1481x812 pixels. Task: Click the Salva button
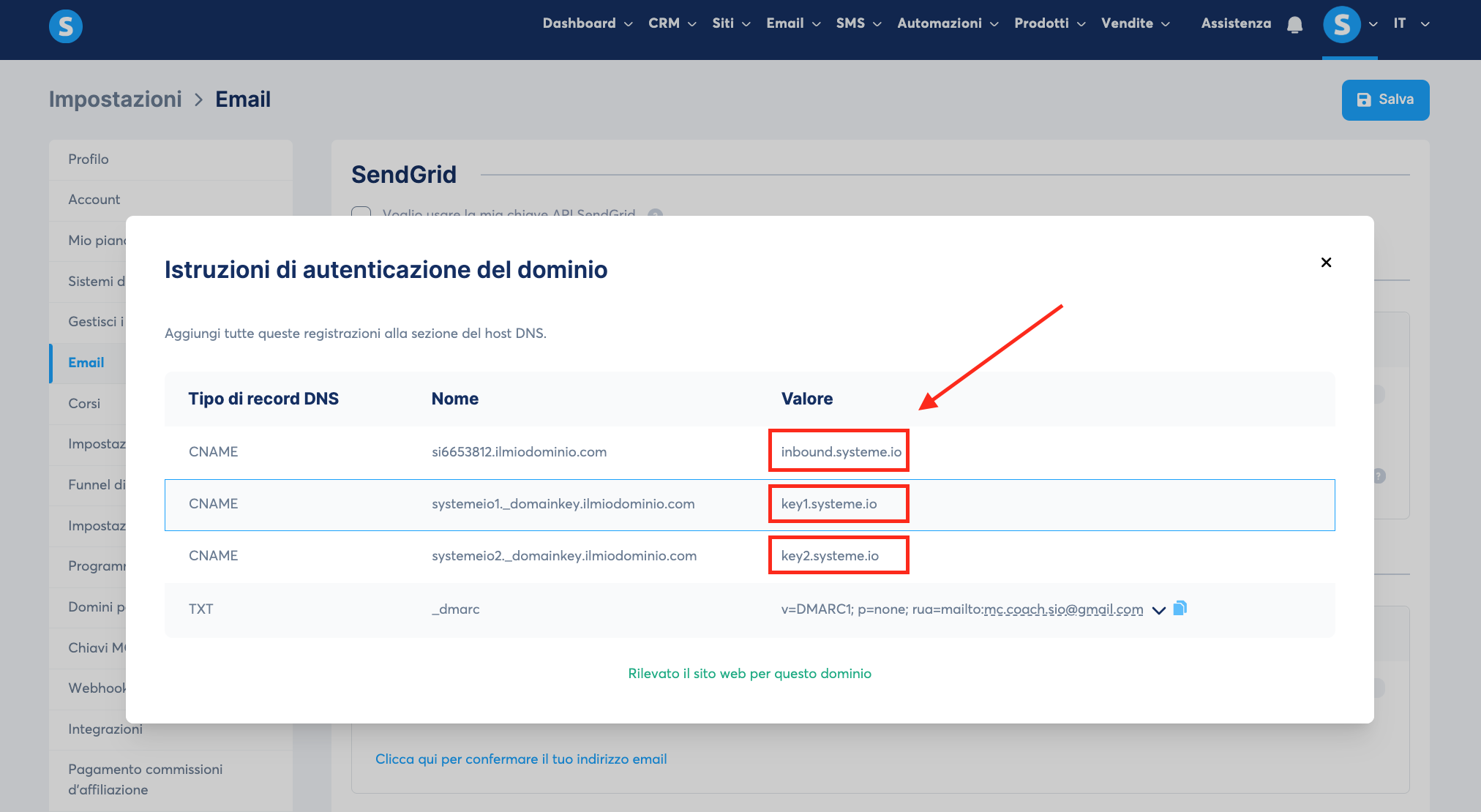[x=1385, y=100]
